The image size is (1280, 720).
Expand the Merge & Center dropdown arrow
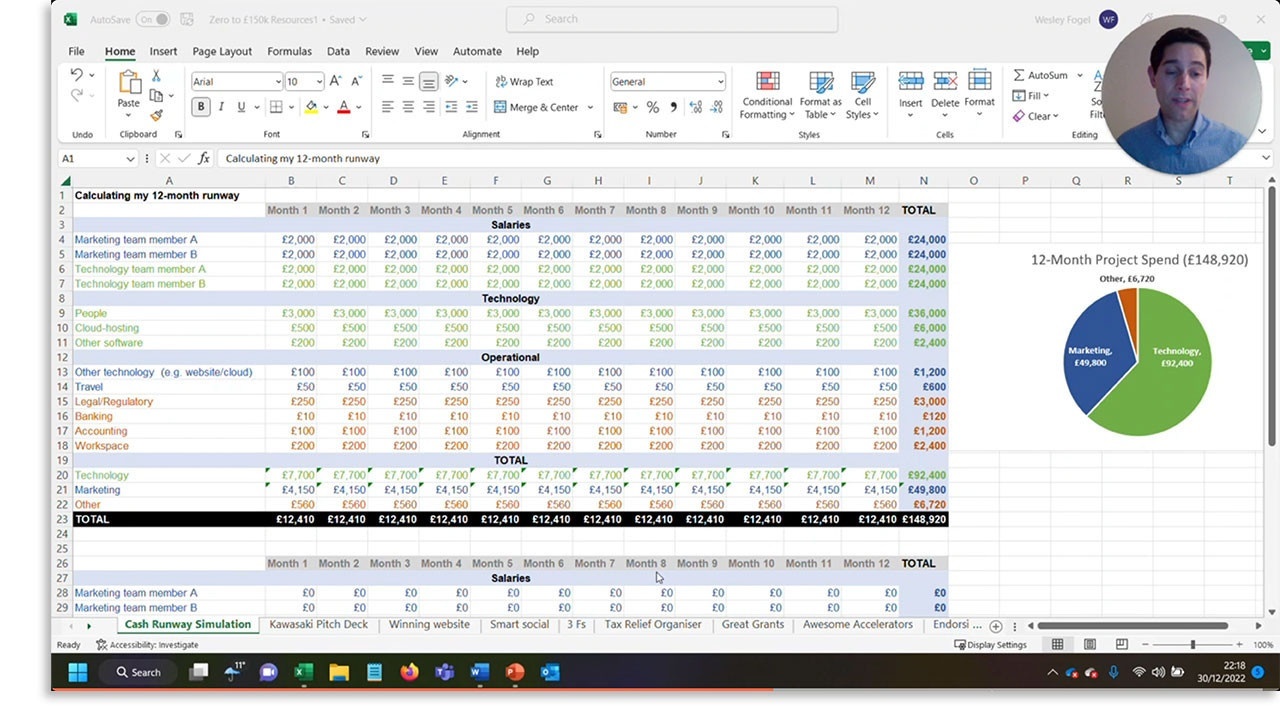point(590,107)
